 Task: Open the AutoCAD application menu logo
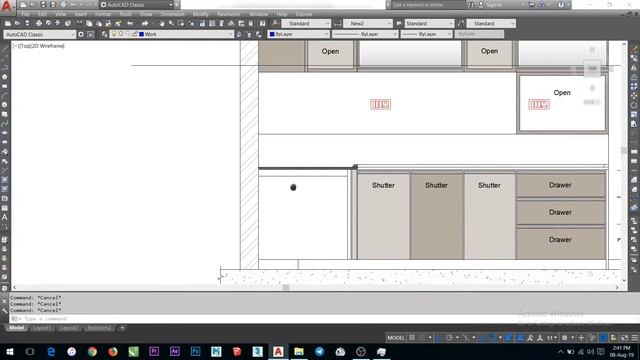[x=7, y=6]
